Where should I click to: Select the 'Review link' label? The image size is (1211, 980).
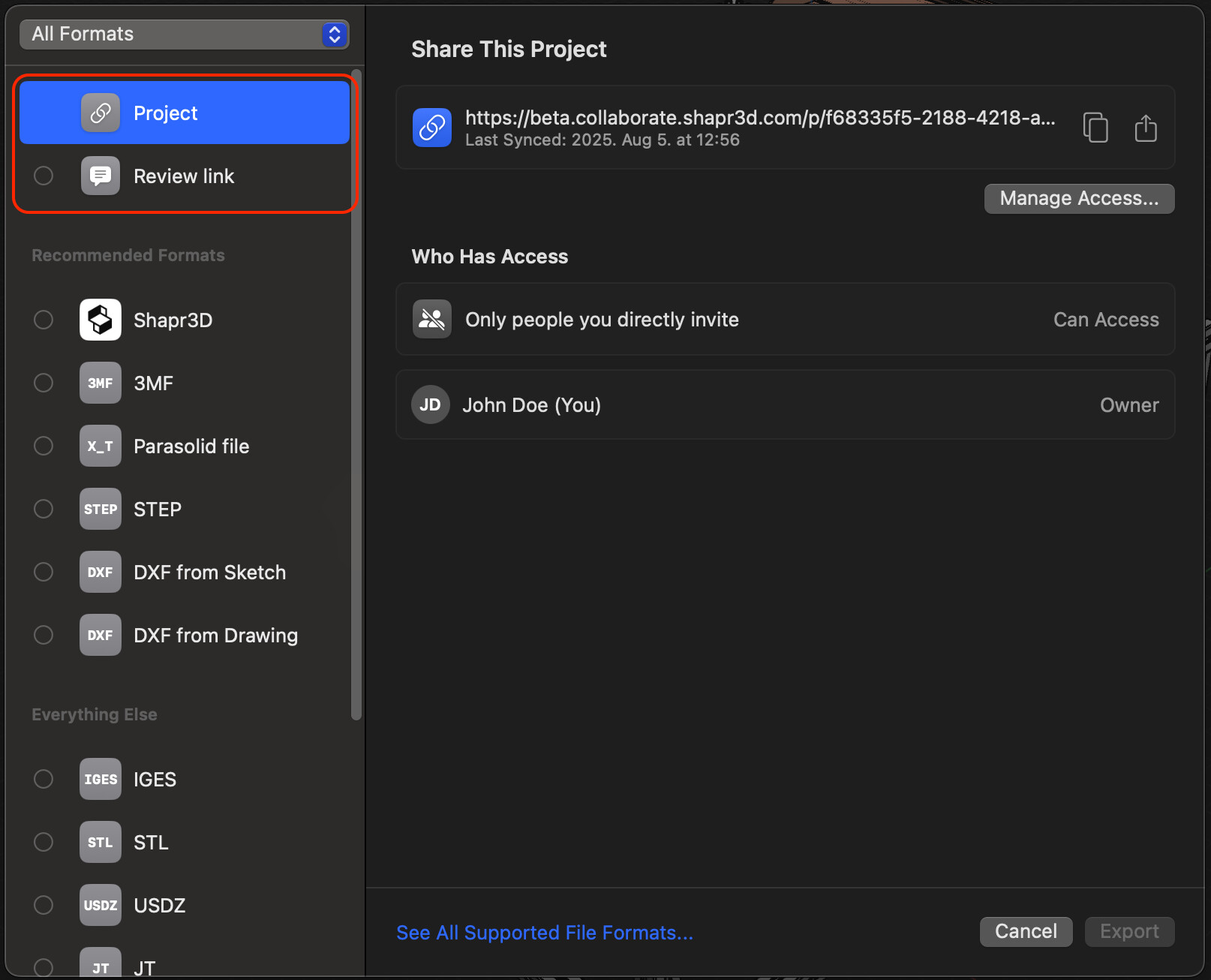pyautogui.click(x=184, y=176)
